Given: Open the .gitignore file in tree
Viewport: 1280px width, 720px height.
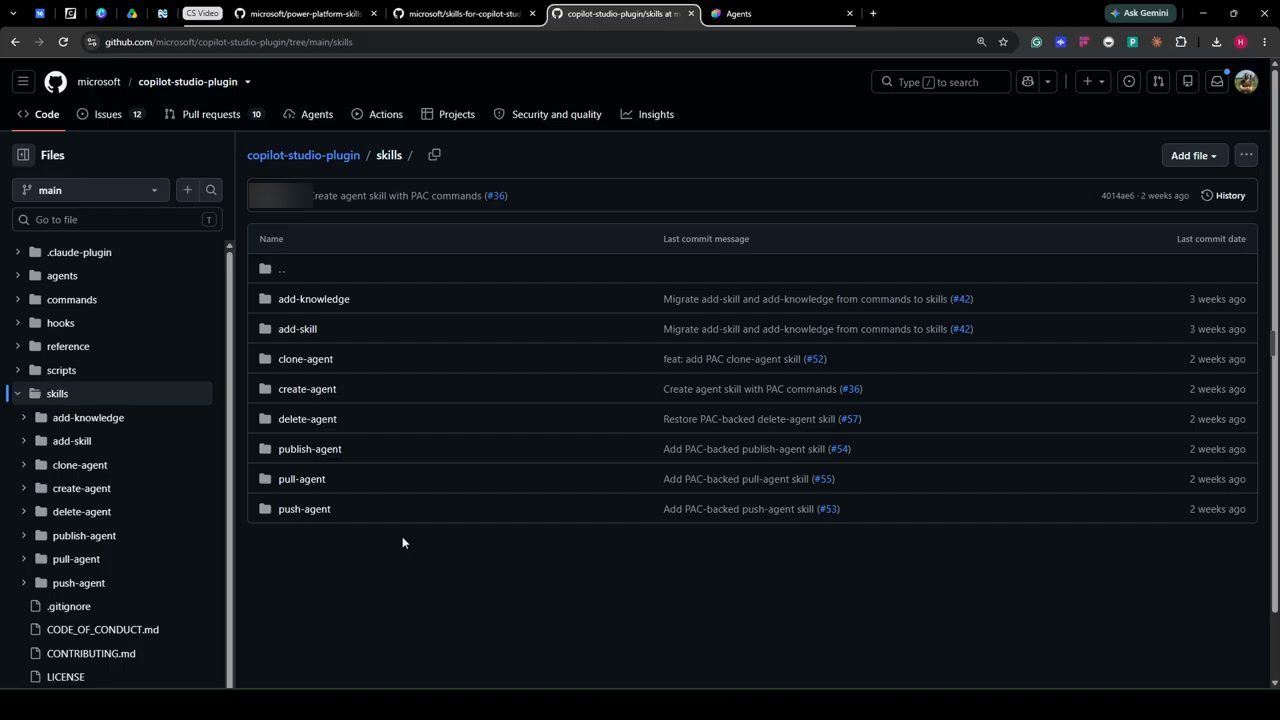Looking at the screenshot, I should 68,607.
